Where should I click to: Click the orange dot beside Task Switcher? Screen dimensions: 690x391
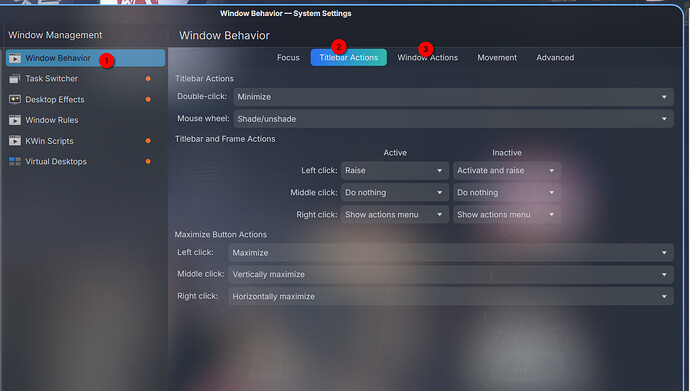[x=148, y=79]
